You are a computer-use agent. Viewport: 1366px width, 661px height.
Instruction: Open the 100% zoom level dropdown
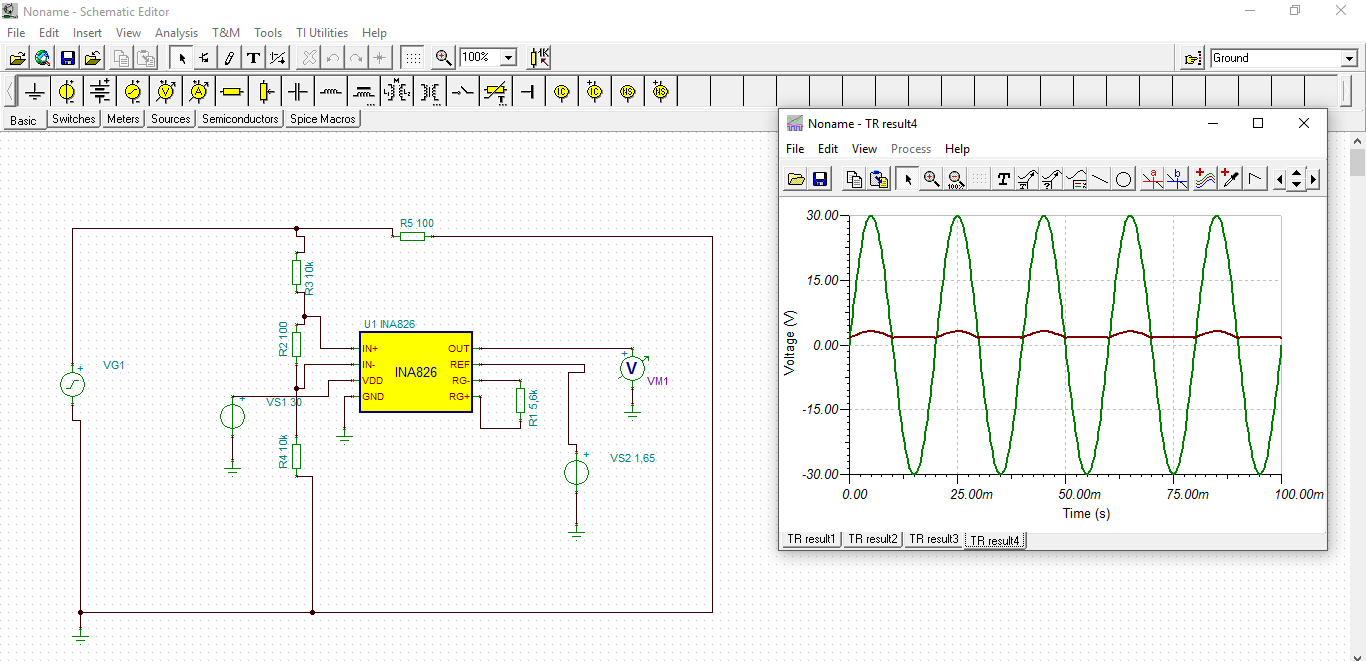point(508,58)
